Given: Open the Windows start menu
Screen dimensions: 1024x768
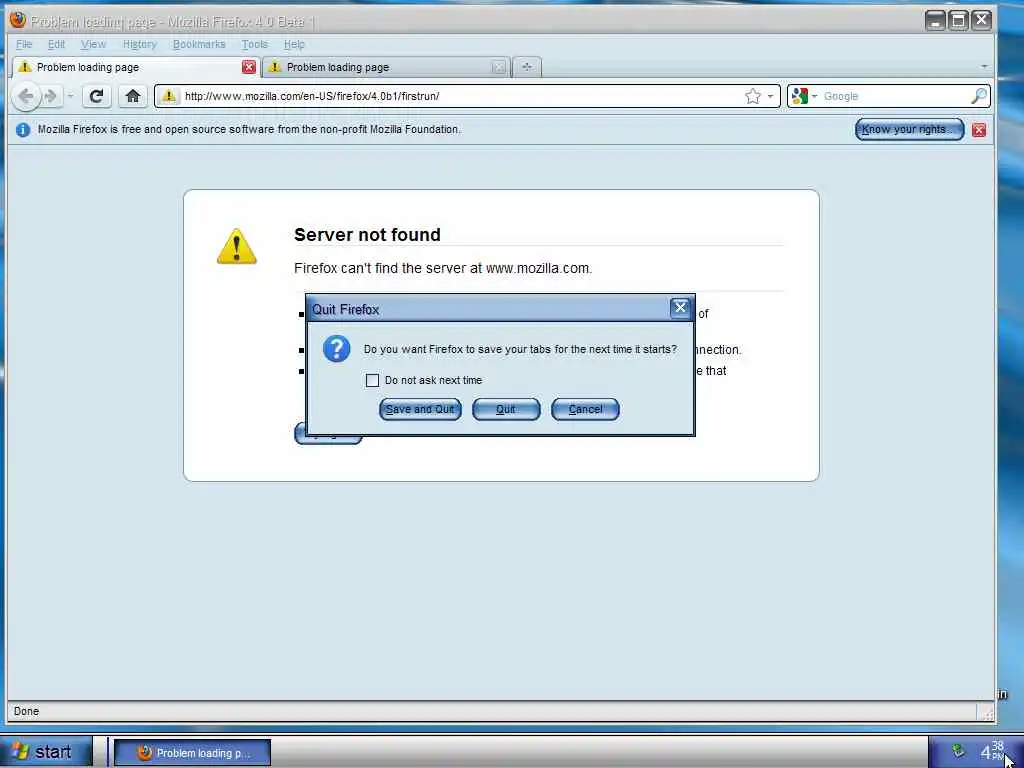Looking at the screenshot, I should point(46,752).
